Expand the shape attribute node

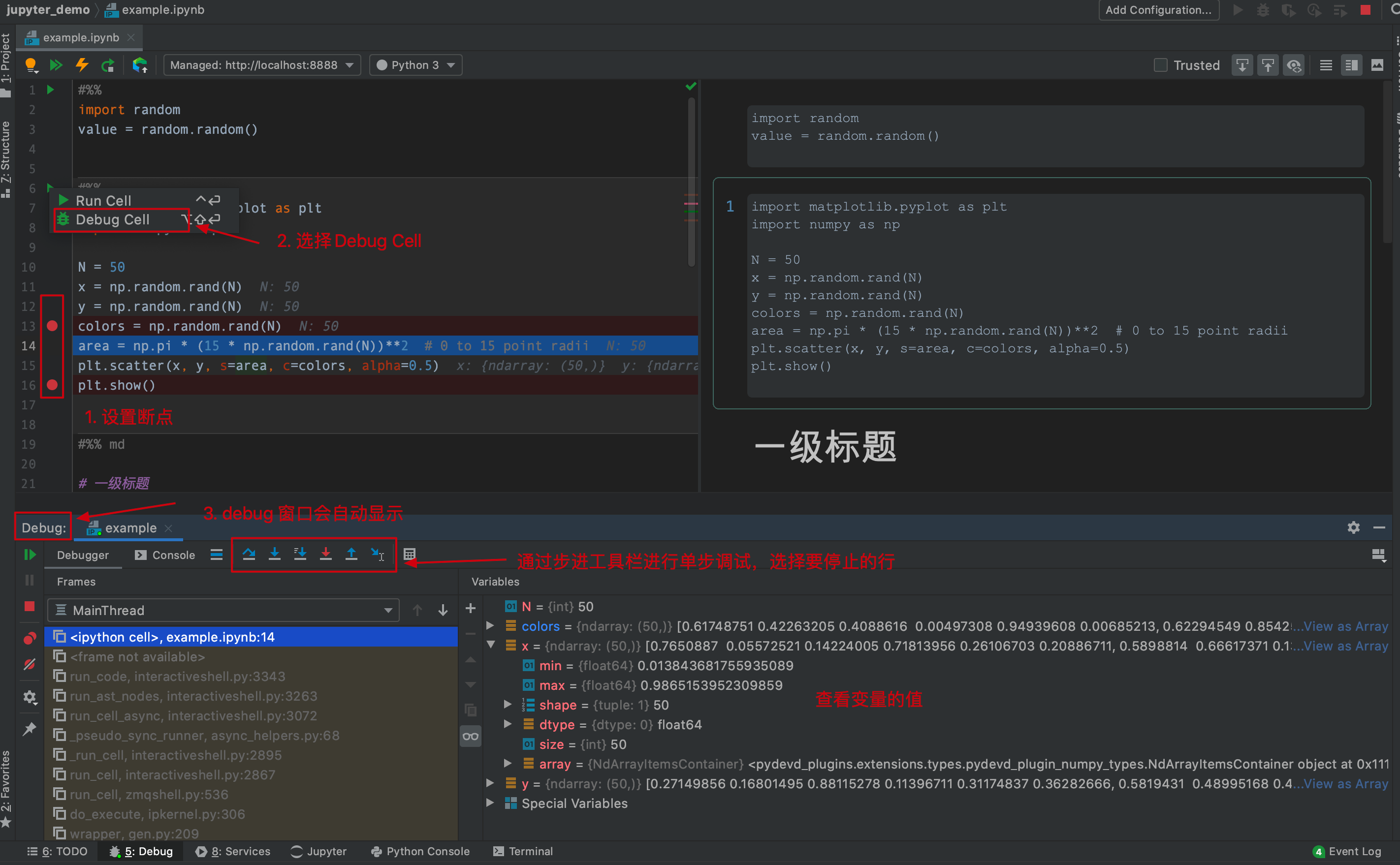508,704
